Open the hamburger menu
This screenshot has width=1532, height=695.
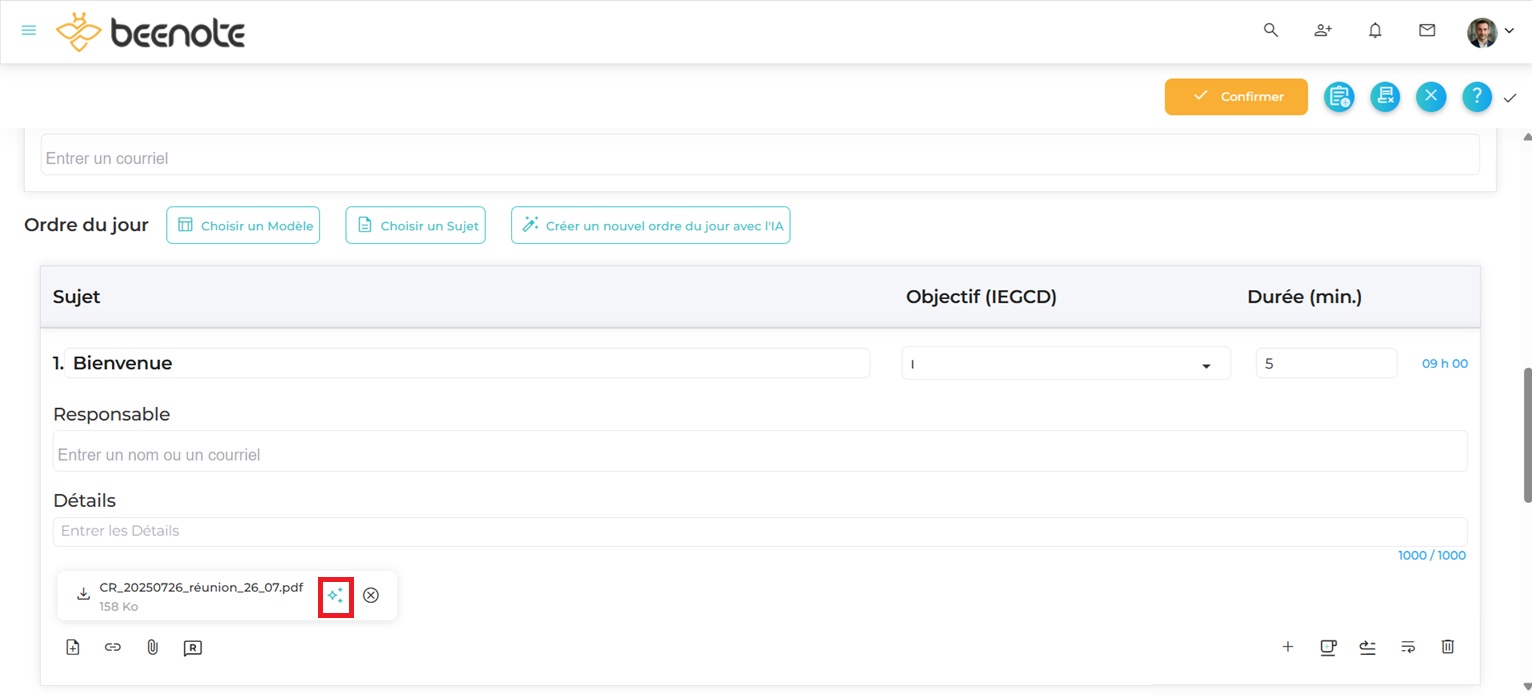tap(29, 31)
